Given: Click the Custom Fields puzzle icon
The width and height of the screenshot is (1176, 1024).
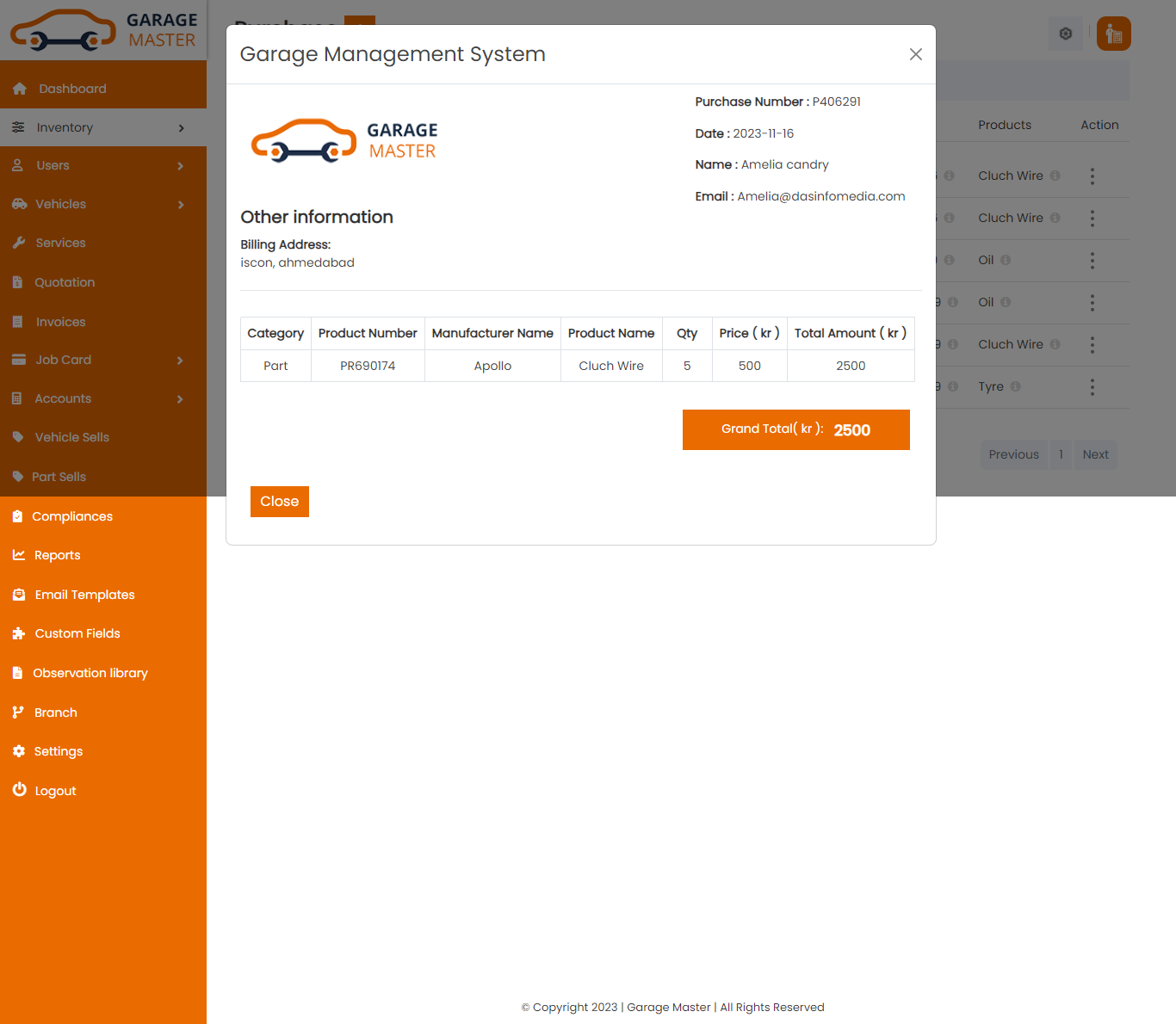Looking at the screenshot, I should coord(19,633).
